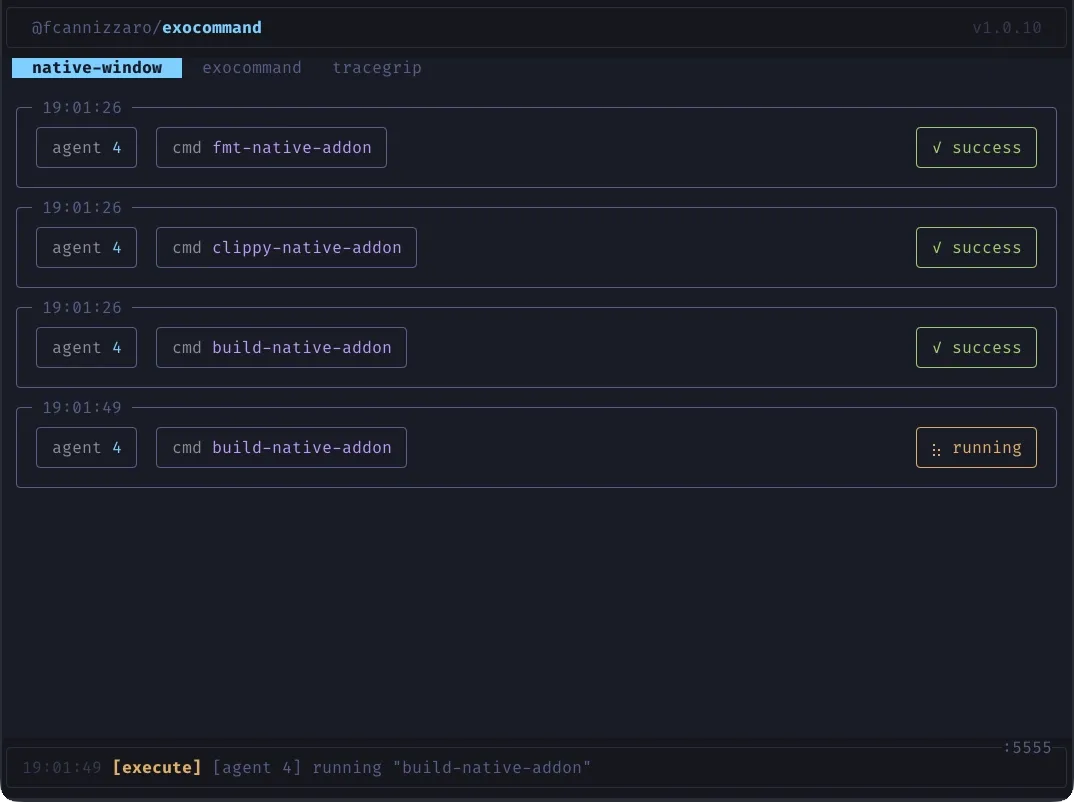Click the @fcannizzaro/exocommand title link
1074x802 pixels.
[x=146, y=27]
